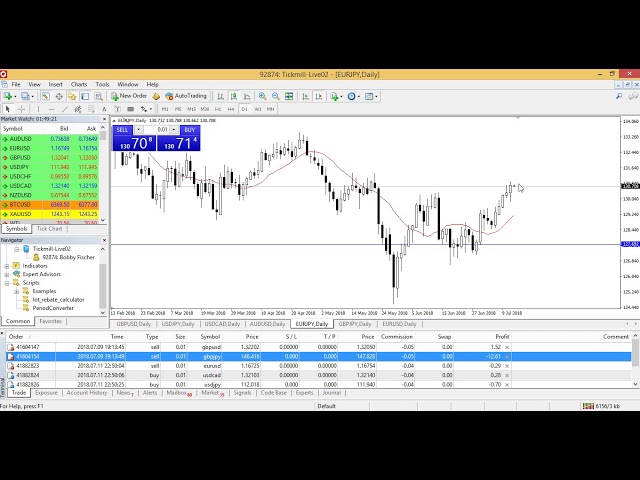Close the gbpjpy order with its X
Viewport: 640px width, 480px height.
click(506, 356)
